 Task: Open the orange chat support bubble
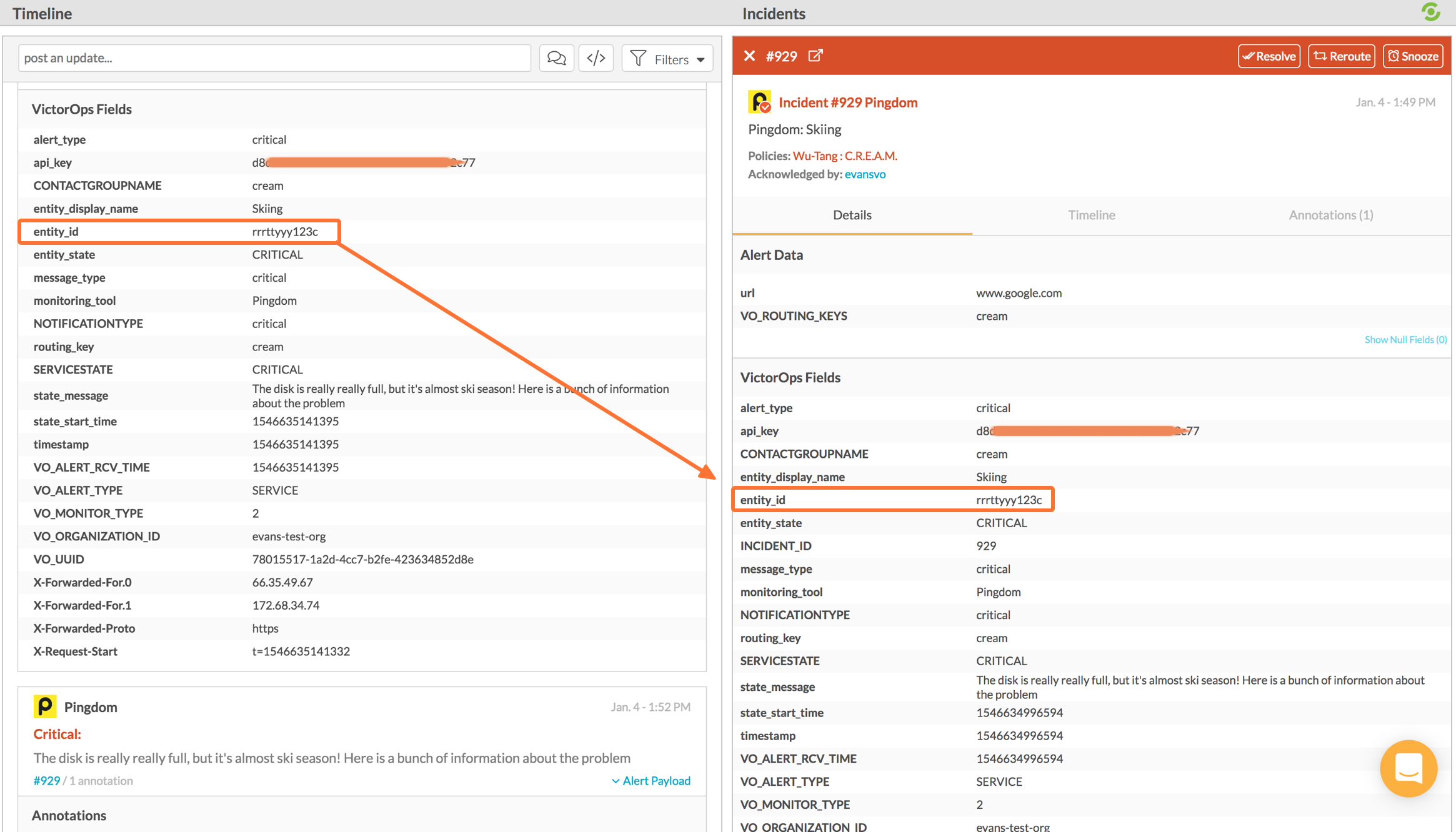(x=1409, y=768)
